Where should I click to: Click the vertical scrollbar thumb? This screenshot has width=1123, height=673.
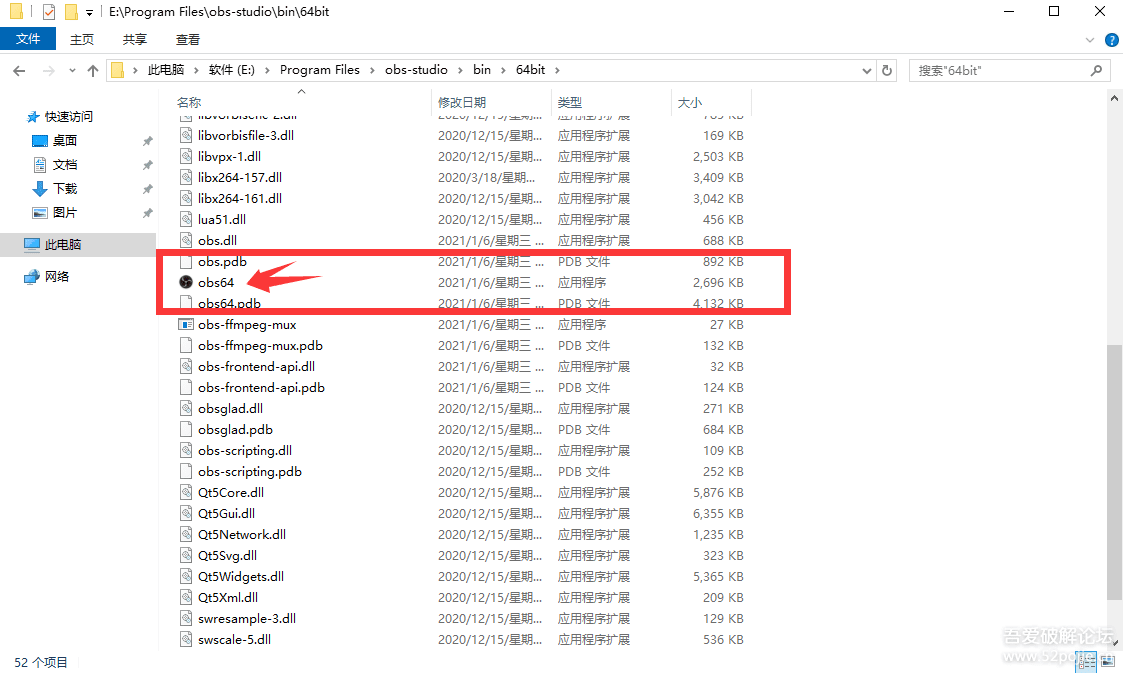(x=1114, y=473)
